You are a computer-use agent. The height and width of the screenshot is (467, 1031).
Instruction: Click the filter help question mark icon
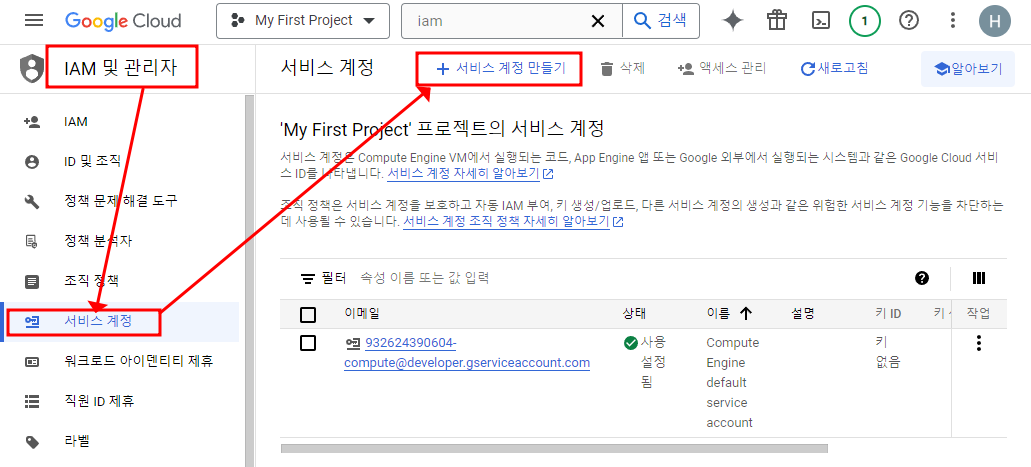coord(922,278)
